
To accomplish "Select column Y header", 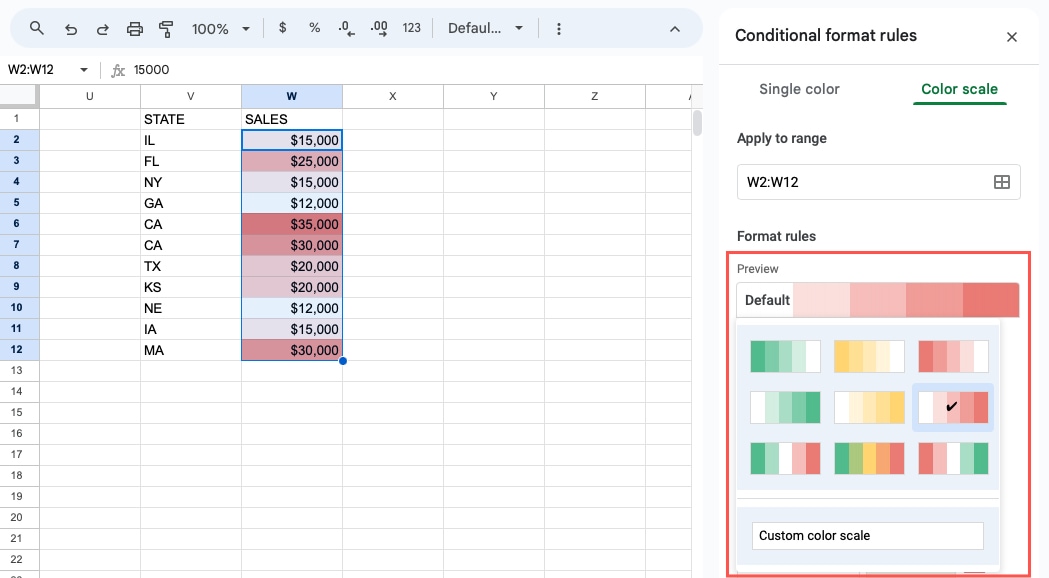I will pos(494,96).
